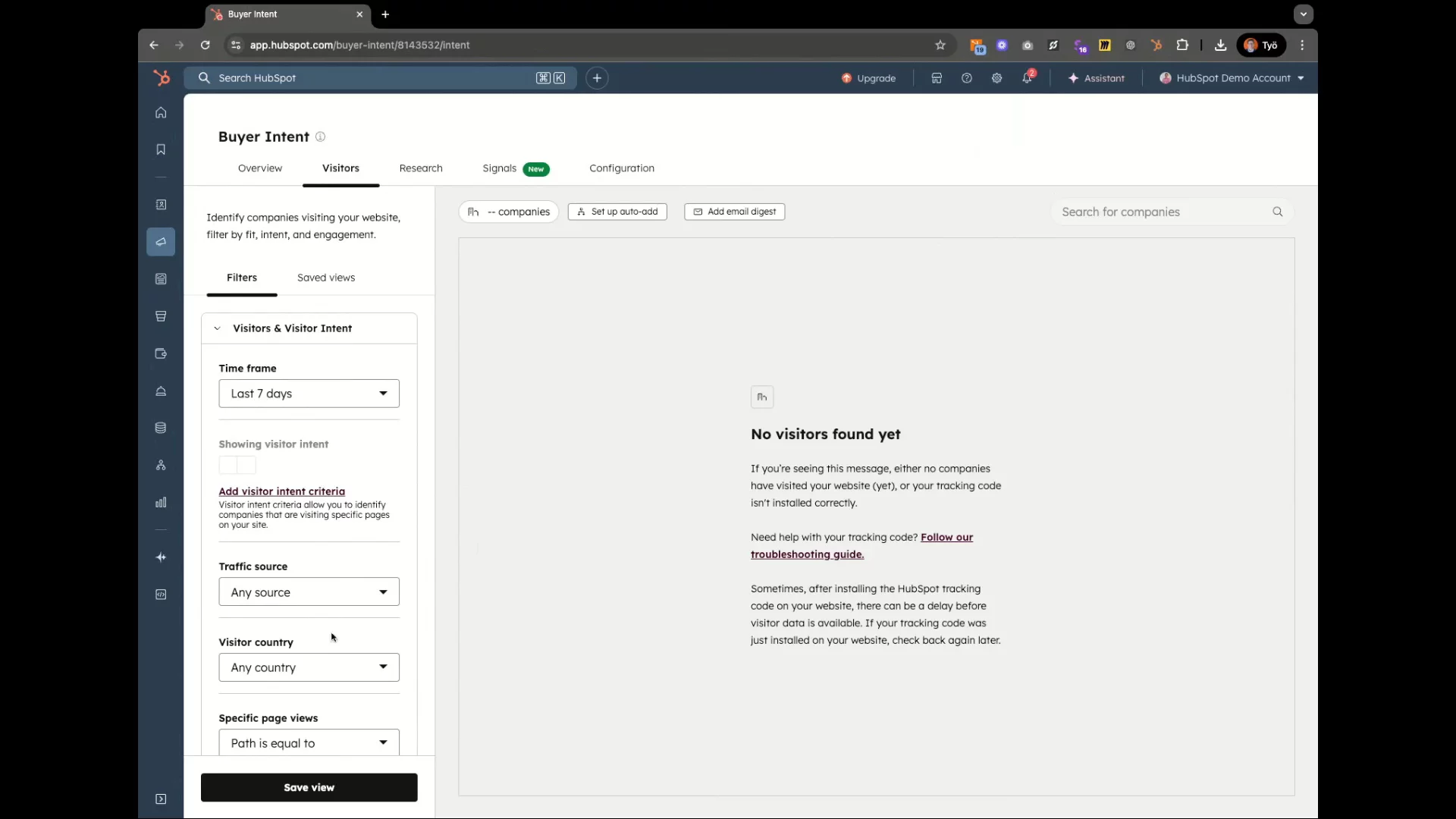The image size is (1456, 819).
Task: Click the quick create plus button
Action: [597, 78]
